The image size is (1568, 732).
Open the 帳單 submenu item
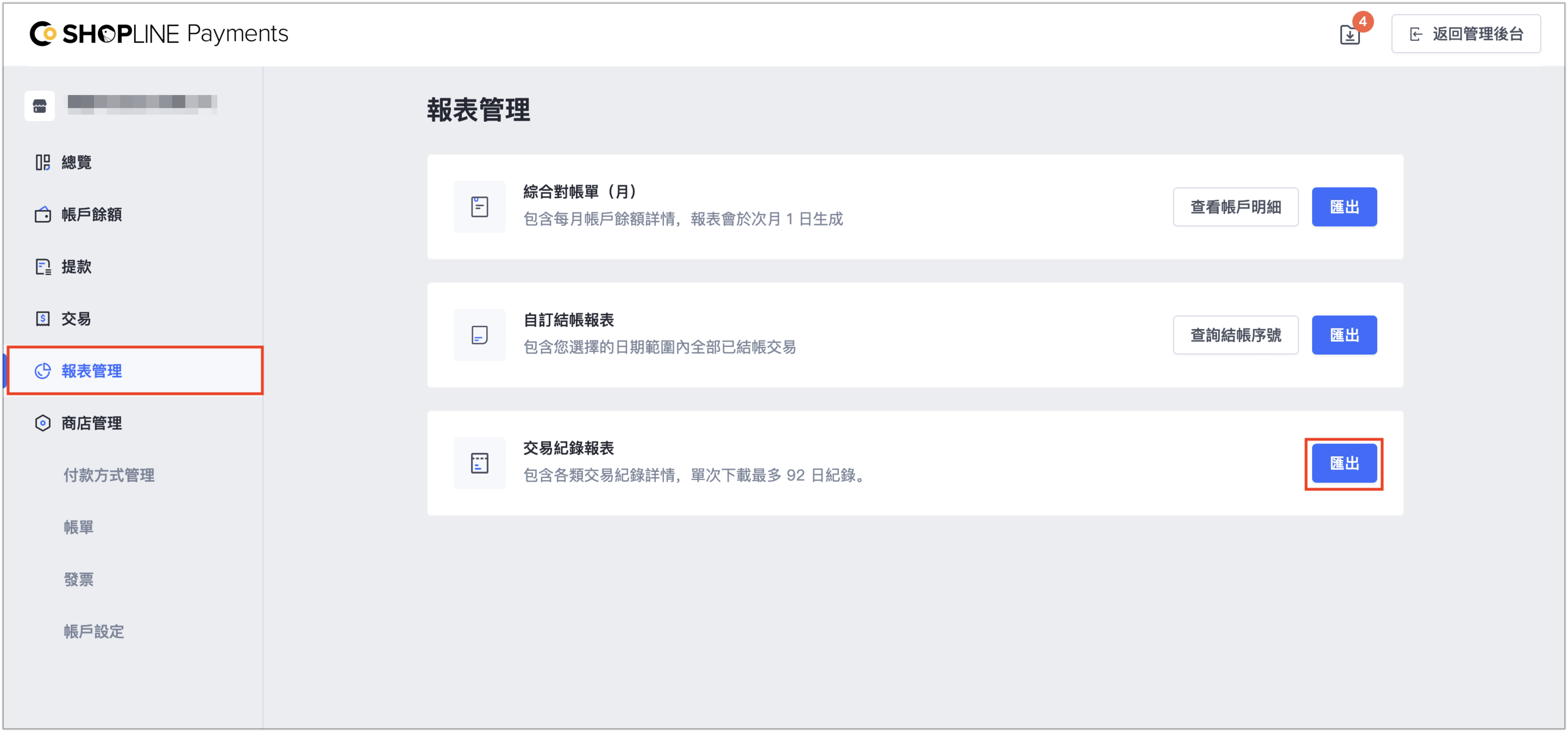pos(79,527)
